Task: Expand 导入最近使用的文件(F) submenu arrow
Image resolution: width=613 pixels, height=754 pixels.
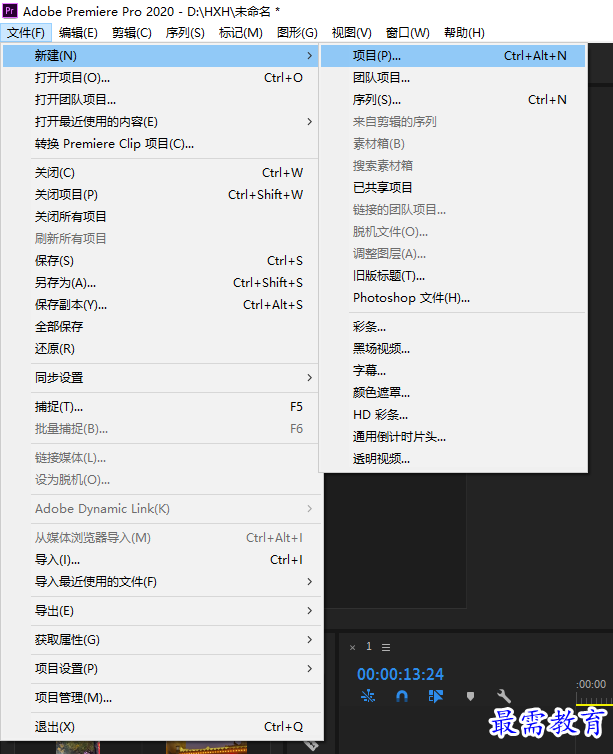Action: [x=310, y=582]
